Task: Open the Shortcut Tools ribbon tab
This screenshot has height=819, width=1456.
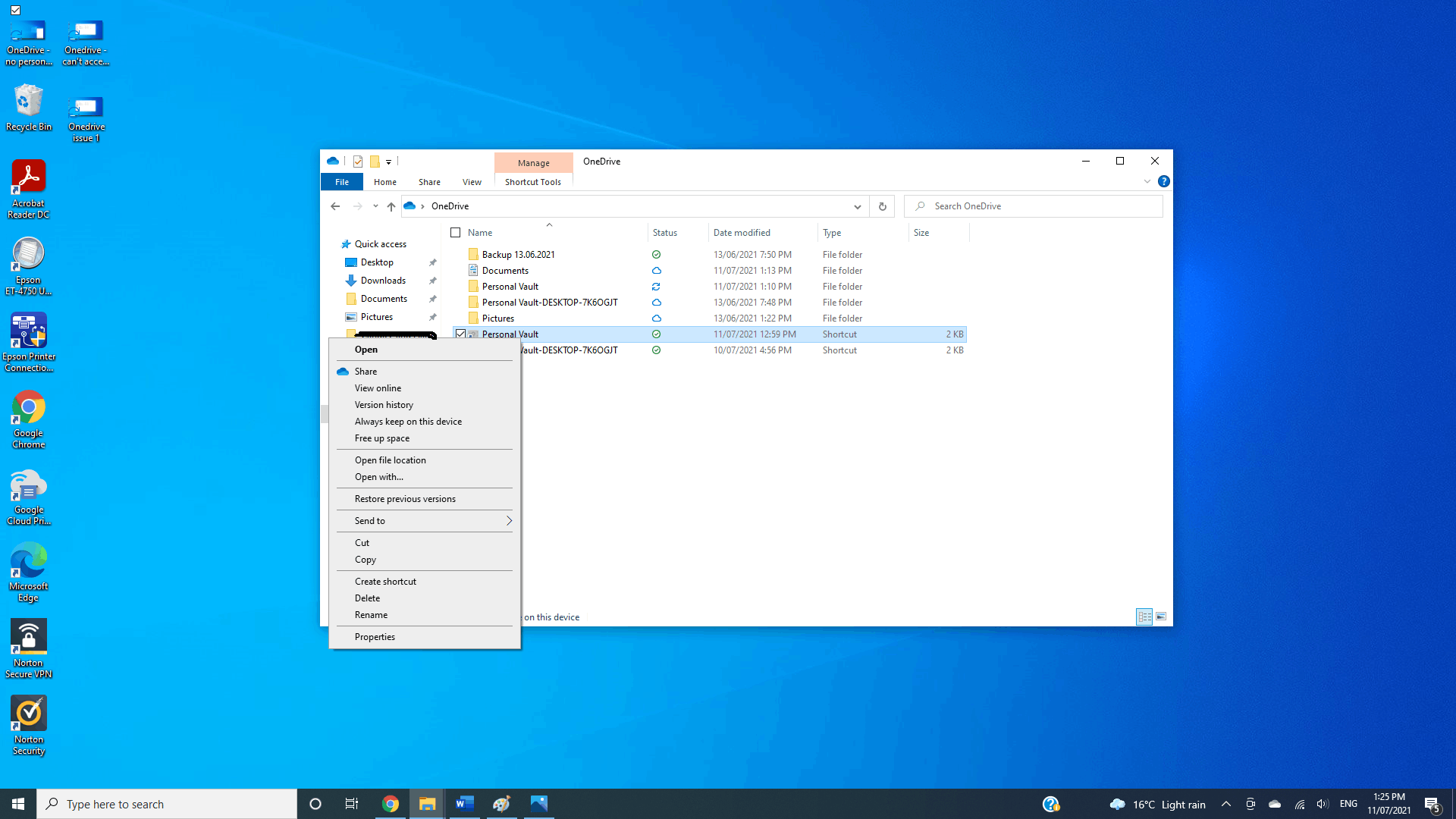Action: [x=532, y=182]
